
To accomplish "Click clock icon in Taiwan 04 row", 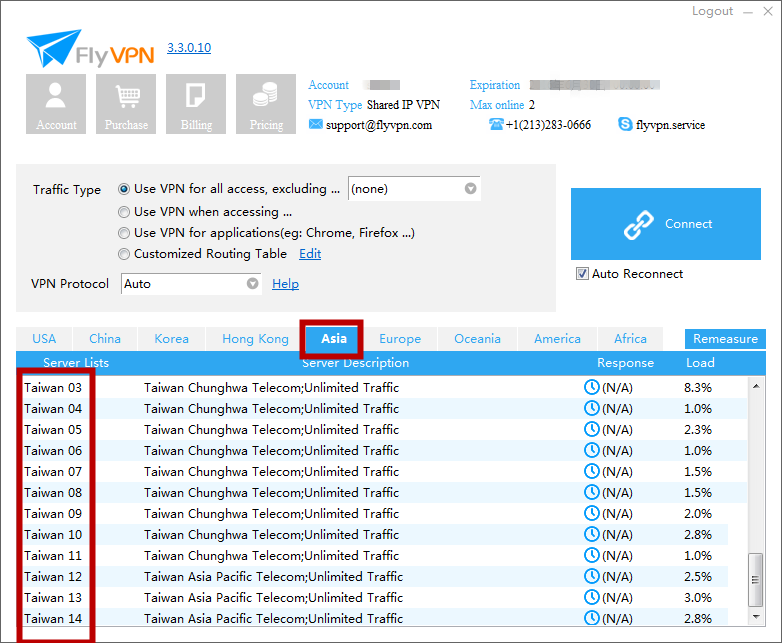I will click(x=591, y=408).
